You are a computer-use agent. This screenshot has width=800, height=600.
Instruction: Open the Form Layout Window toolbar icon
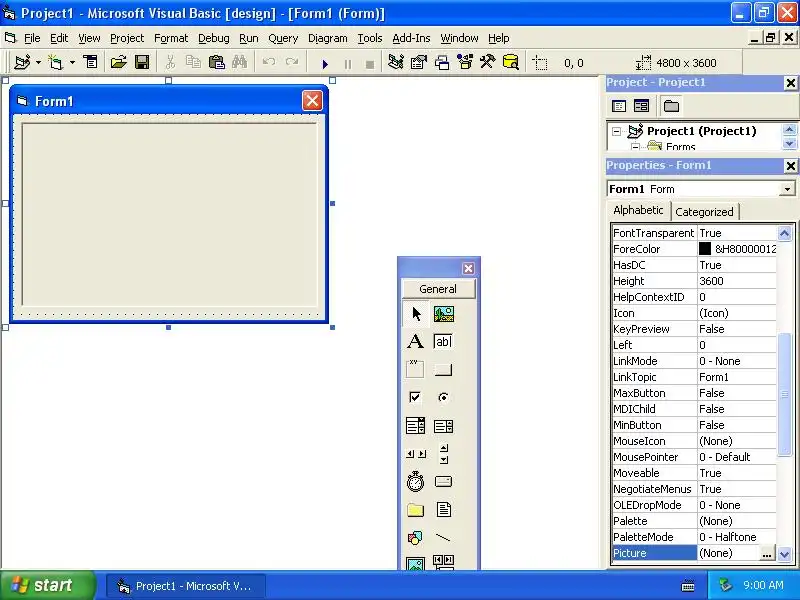[442, 63]
